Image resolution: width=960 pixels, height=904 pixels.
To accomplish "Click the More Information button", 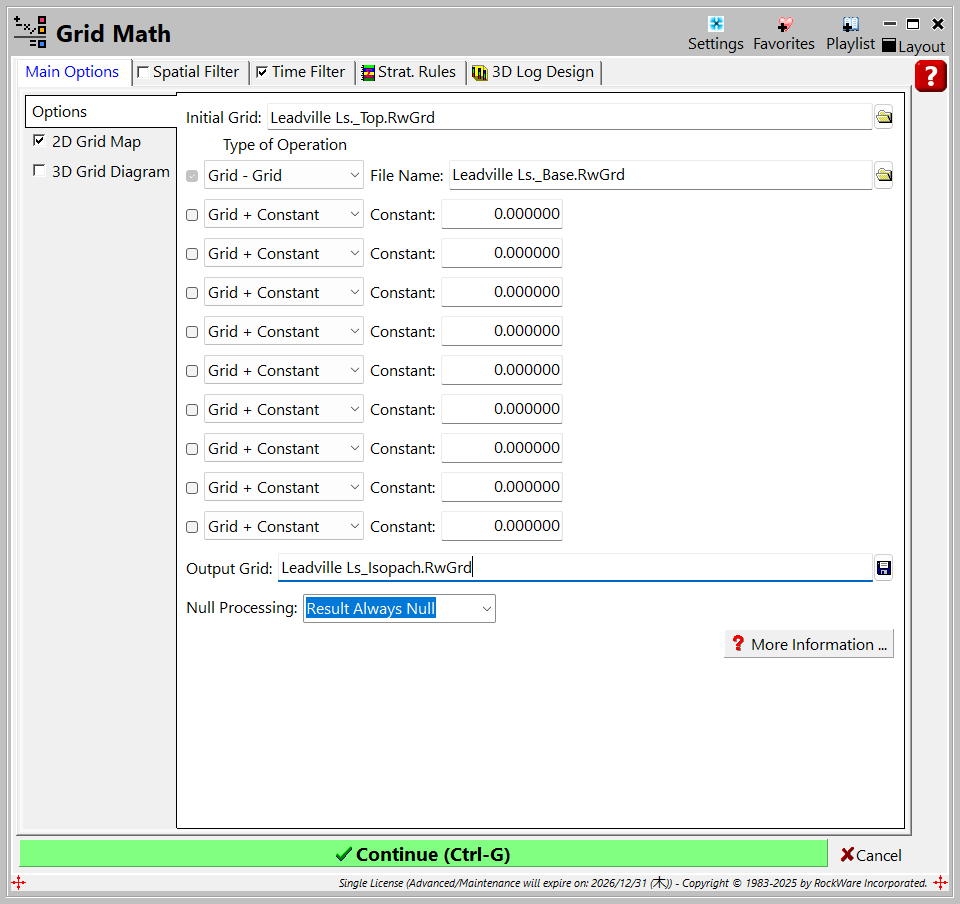I will [x=808, y=644].
